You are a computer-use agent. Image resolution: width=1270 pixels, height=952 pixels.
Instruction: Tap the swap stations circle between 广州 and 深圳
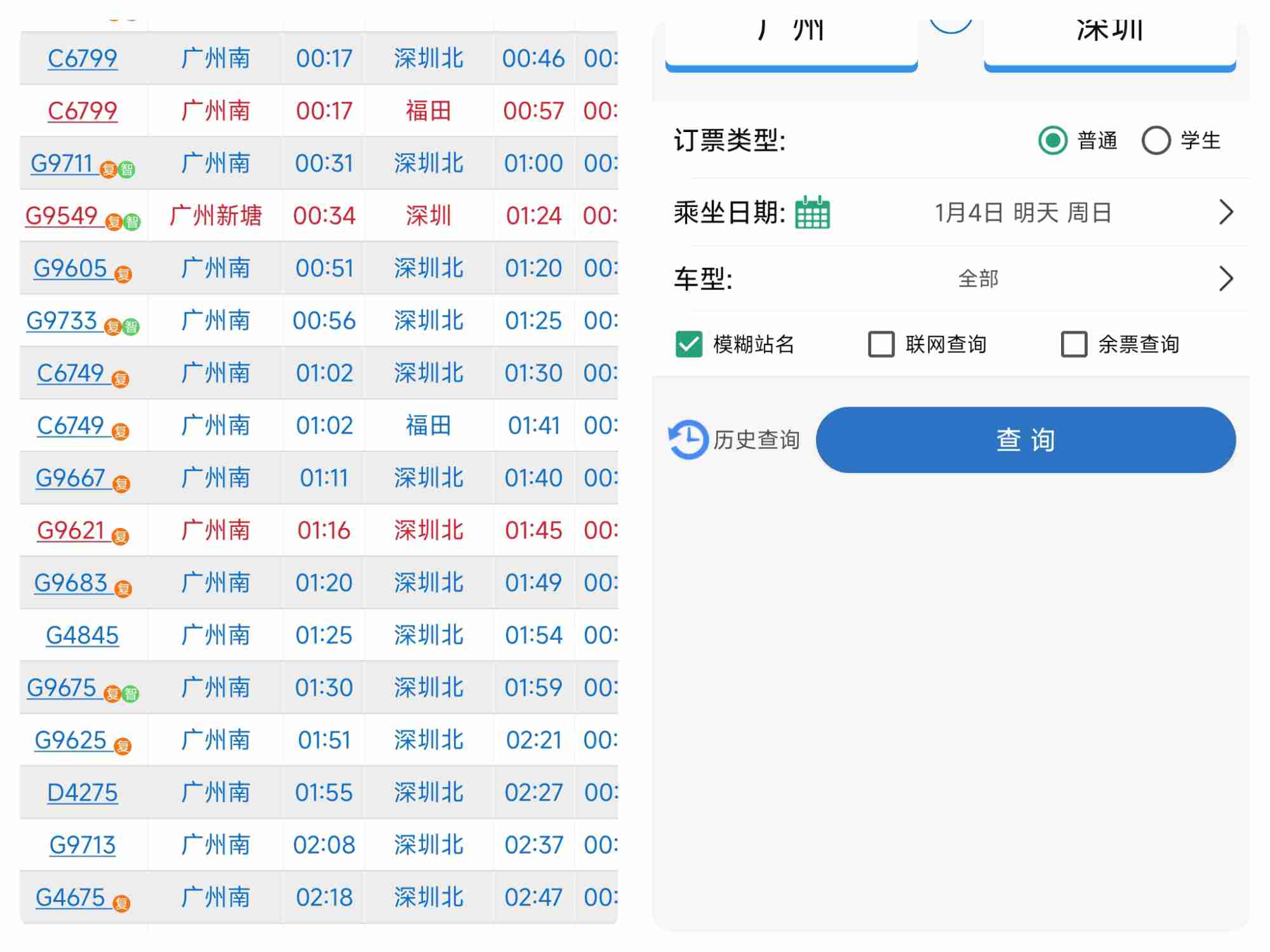pyautogui.click(x=951, y=22)
